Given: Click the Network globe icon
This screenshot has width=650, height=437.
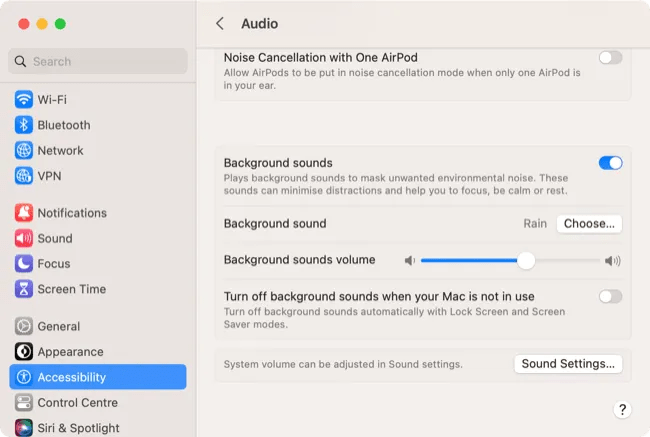Looking at the screenshot, I should point(24,150).
